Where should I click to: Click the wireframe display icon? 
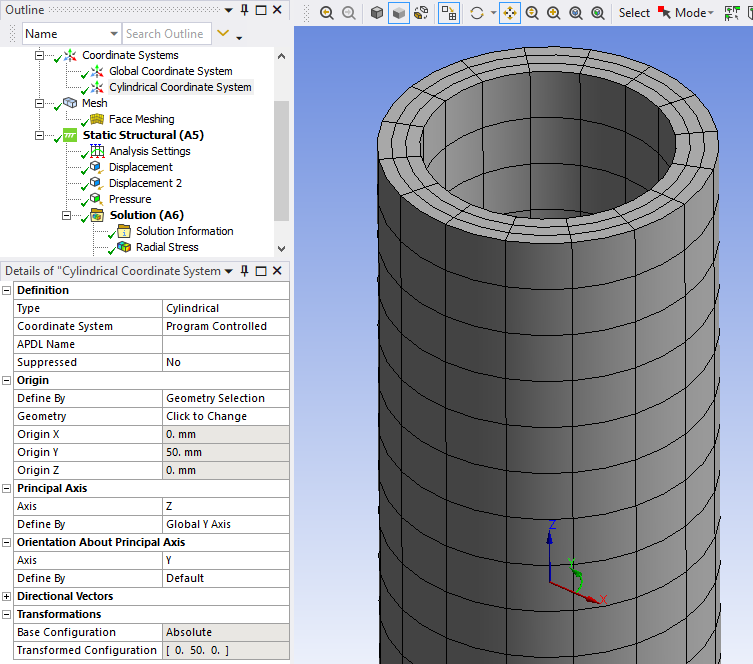[421, 13]
